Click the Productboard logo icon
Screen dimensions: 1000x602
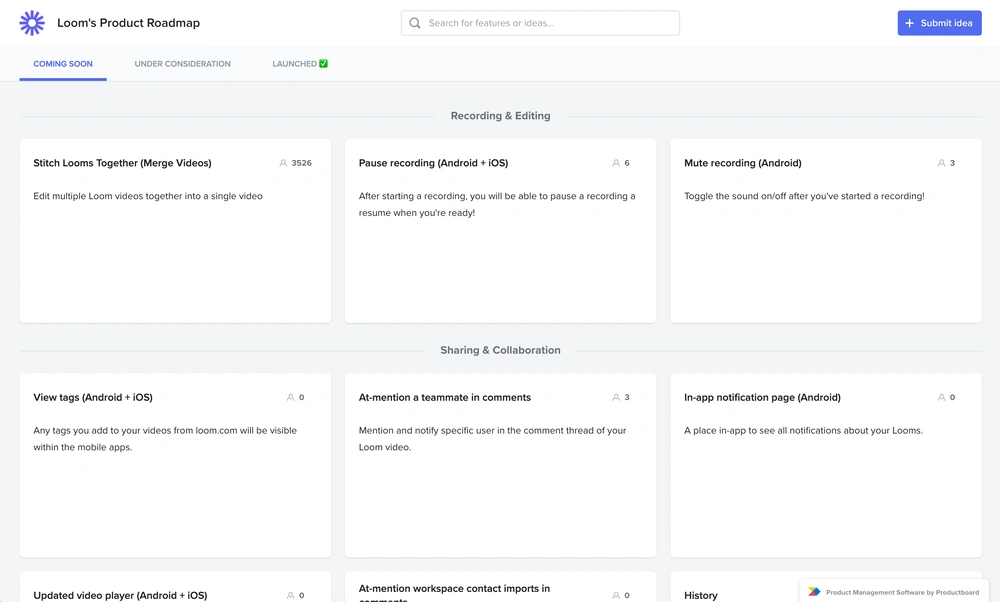[x=814, y=592]
